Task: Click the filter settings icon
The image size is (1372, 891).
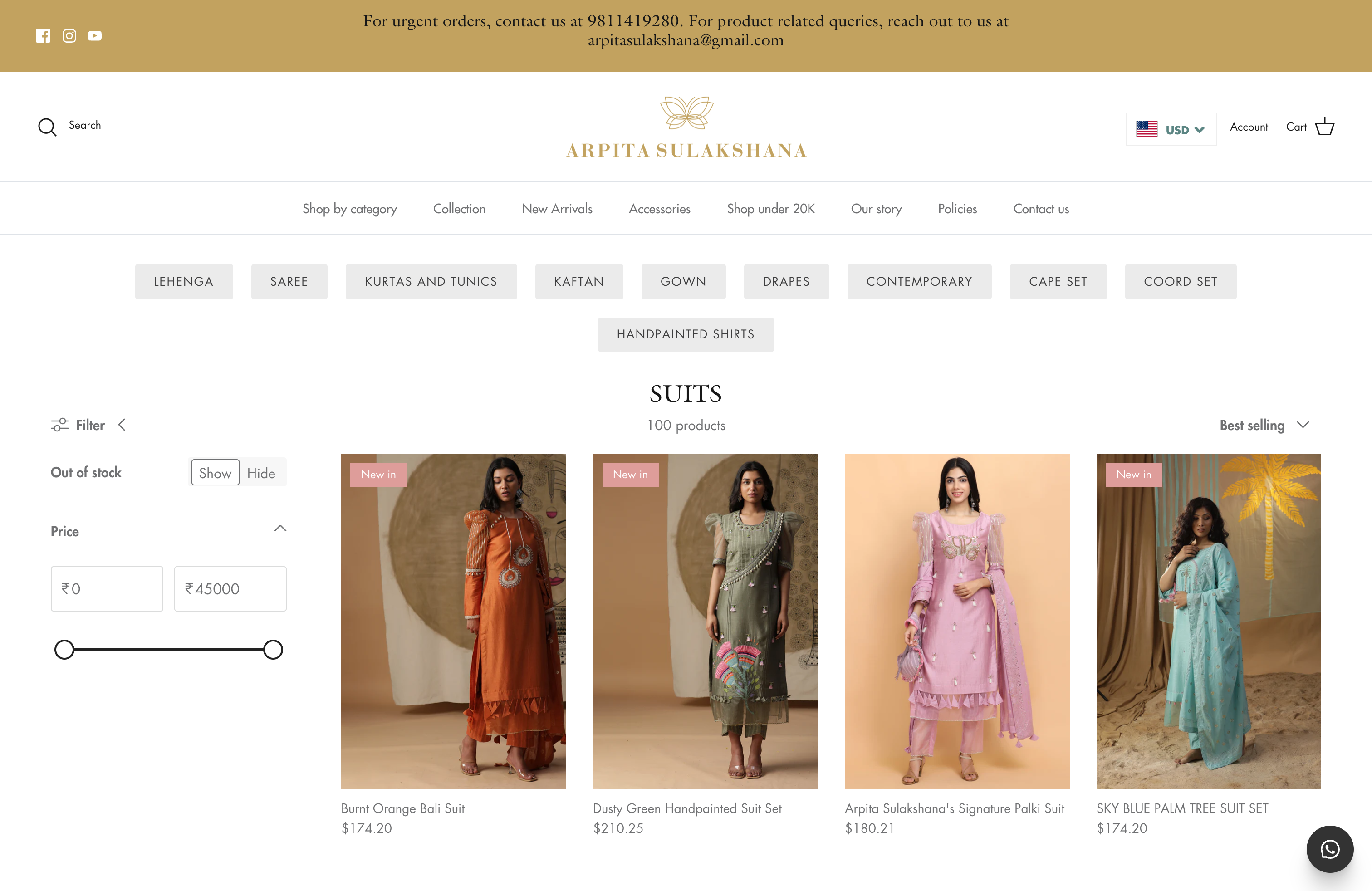Action: [59, 425]
